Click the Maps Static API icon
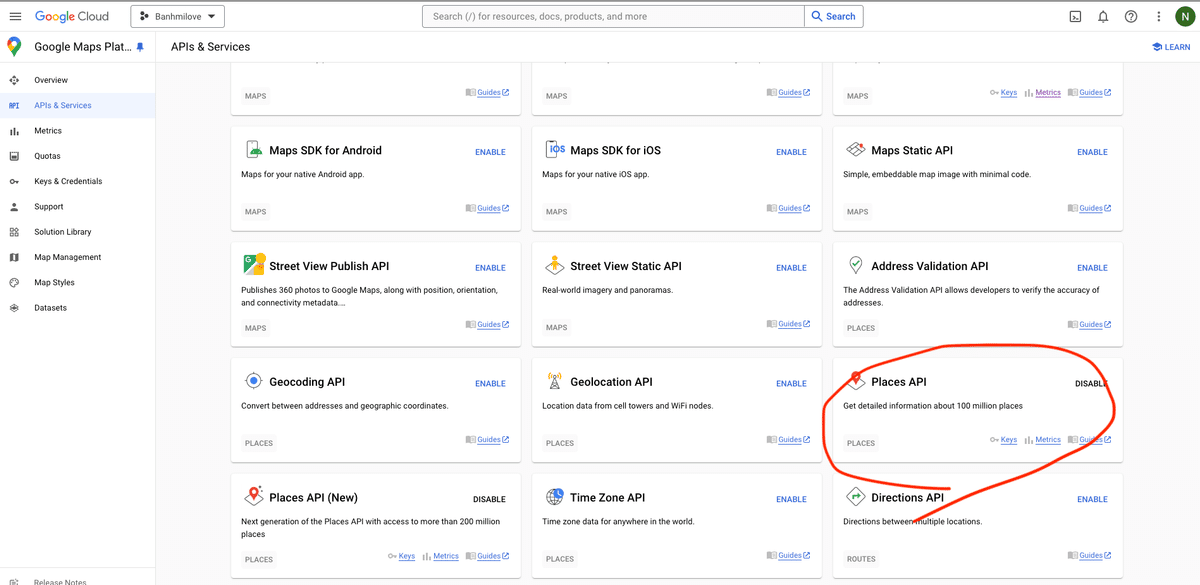1200x585 pixels. (x=855, y=149)
